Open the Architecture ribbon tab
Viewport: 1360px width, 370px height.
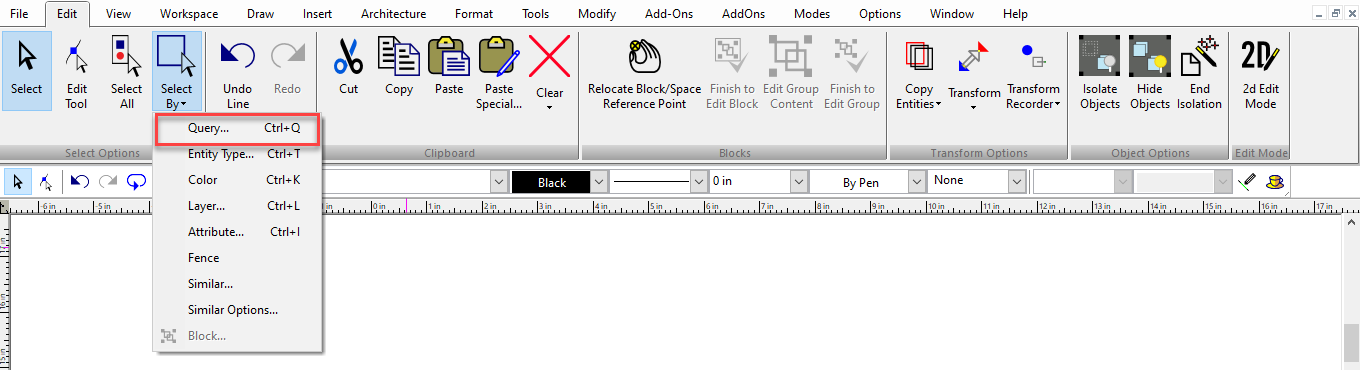pos(393,14)
